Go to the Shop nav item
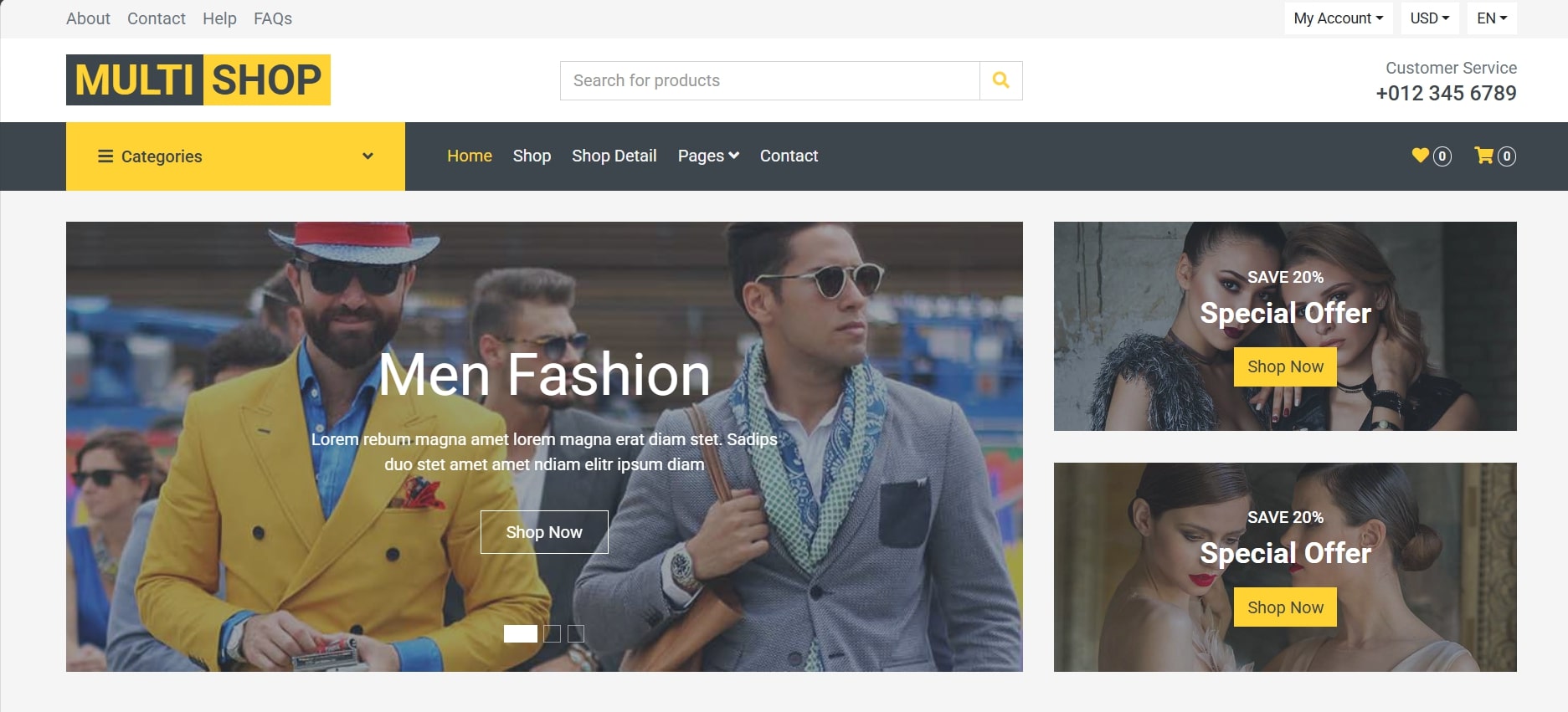This screenshot has height=712, width=1568. click(x=532, y=156)
